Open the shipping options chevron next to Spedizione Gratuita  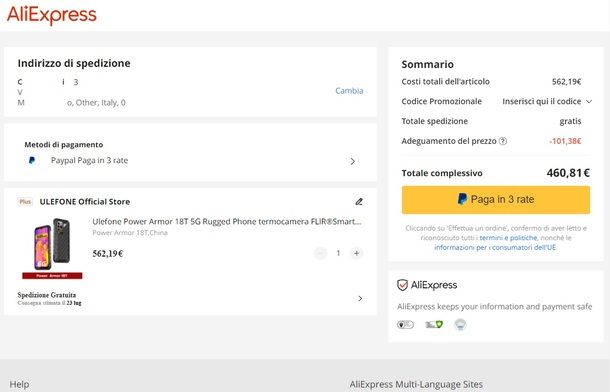click(x=360, y=298)
